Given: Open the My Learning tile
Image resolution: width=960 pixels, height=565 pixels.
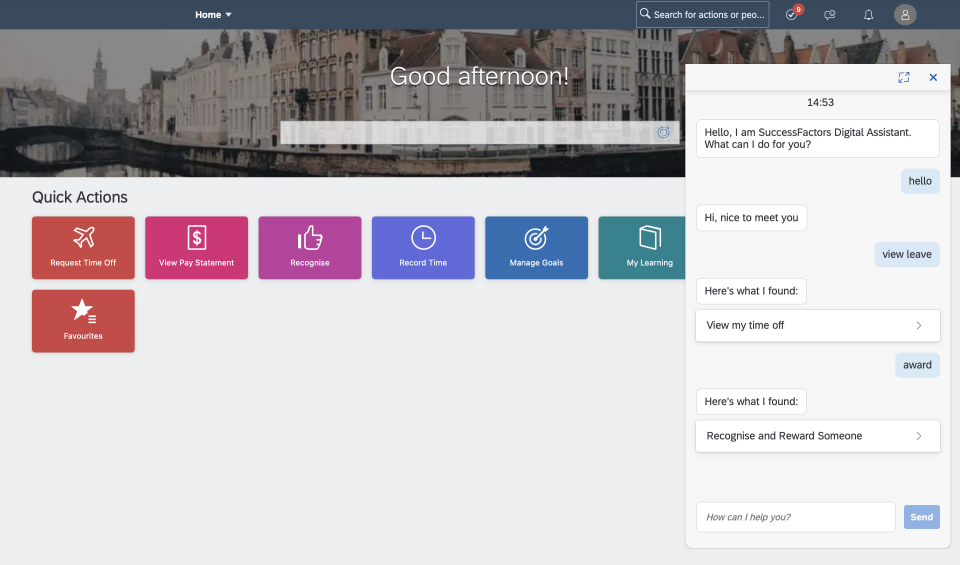Looking at the screenshot, I should point(642,247).
